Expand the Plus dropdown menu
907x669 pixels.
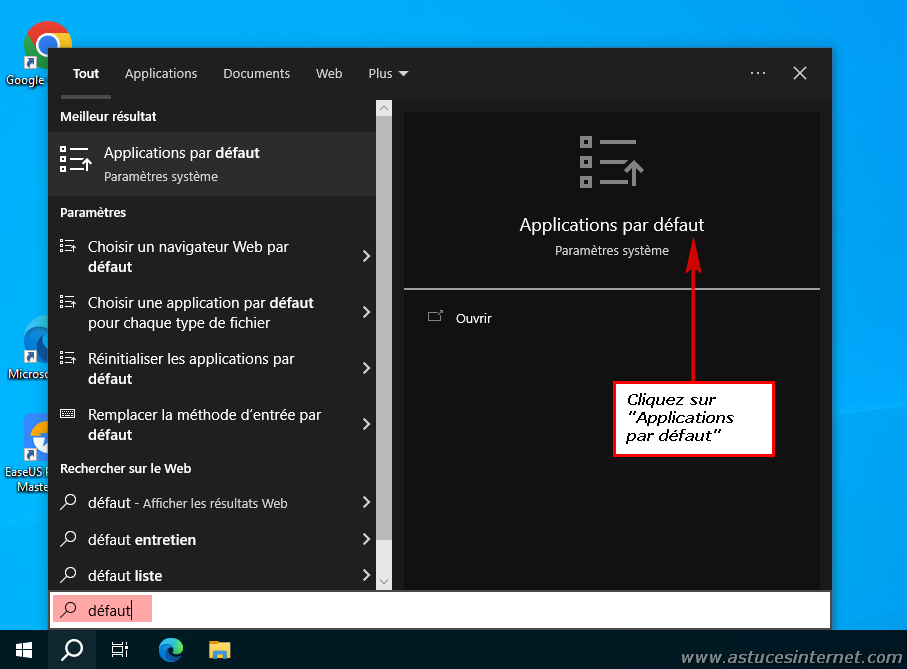(388, 73)
